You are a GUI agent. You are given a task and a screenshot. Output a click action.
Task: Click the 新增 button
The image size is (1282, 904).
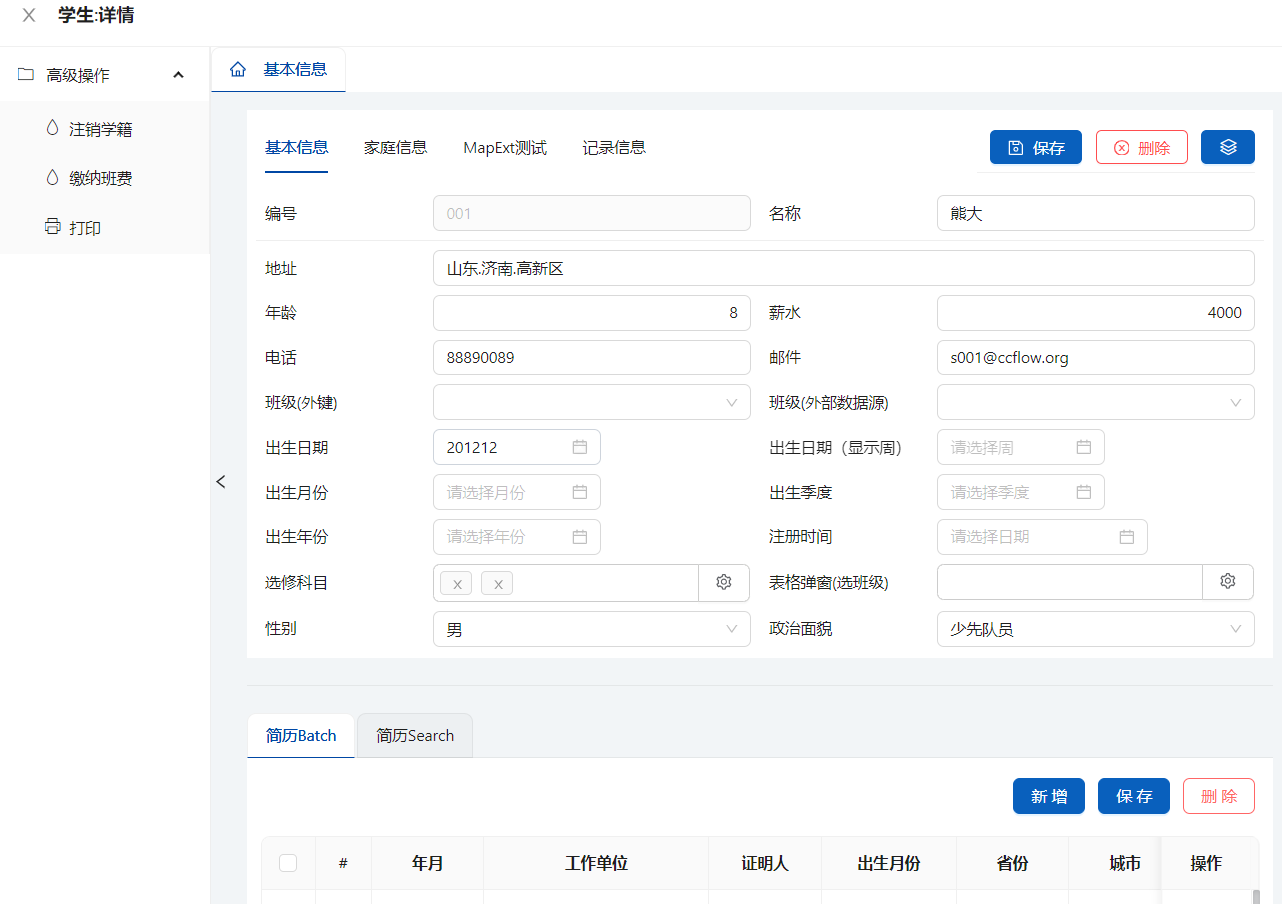(1049, 796)
